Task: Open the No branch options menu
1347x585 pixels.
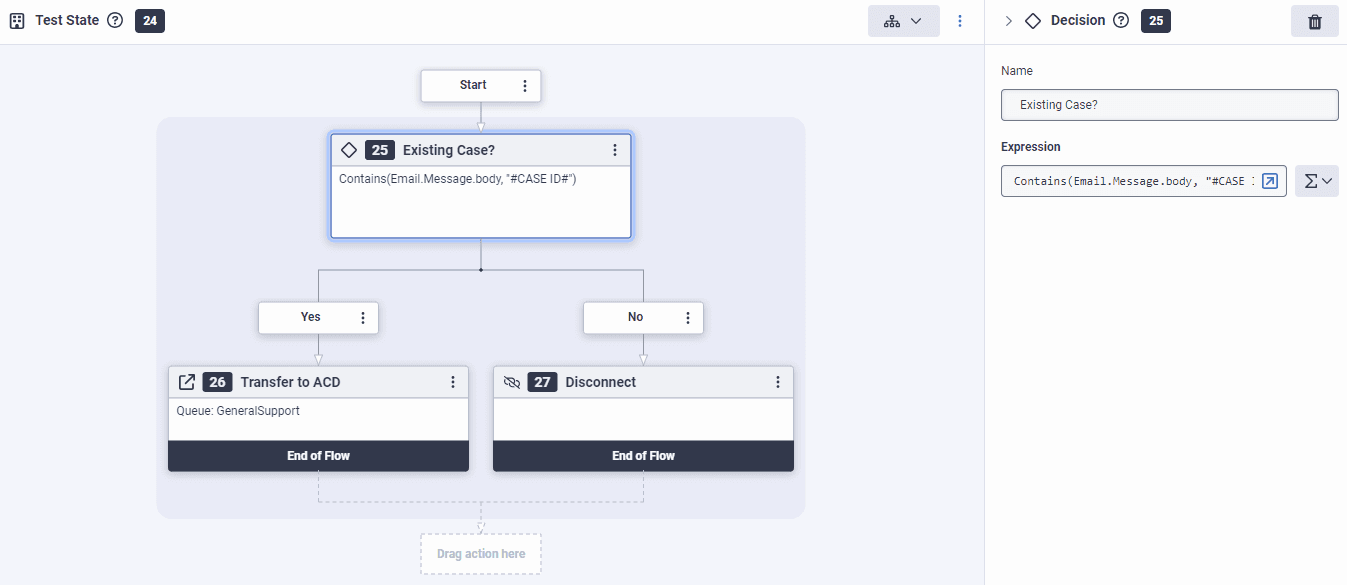Action: (687, 316)
